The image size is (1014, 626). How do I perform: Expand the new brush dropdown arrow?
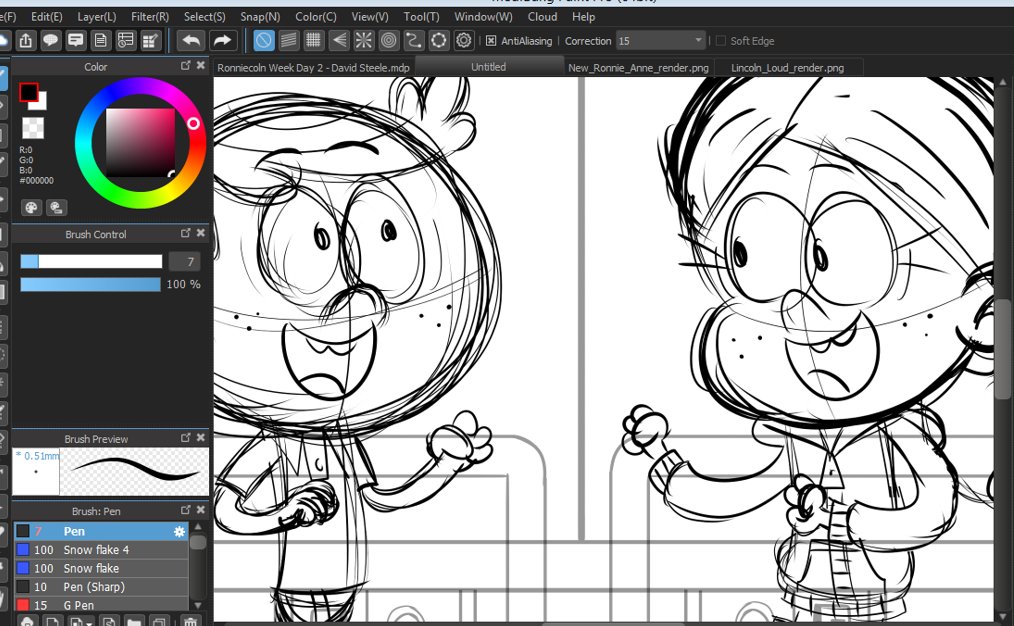tap(87, 622)
